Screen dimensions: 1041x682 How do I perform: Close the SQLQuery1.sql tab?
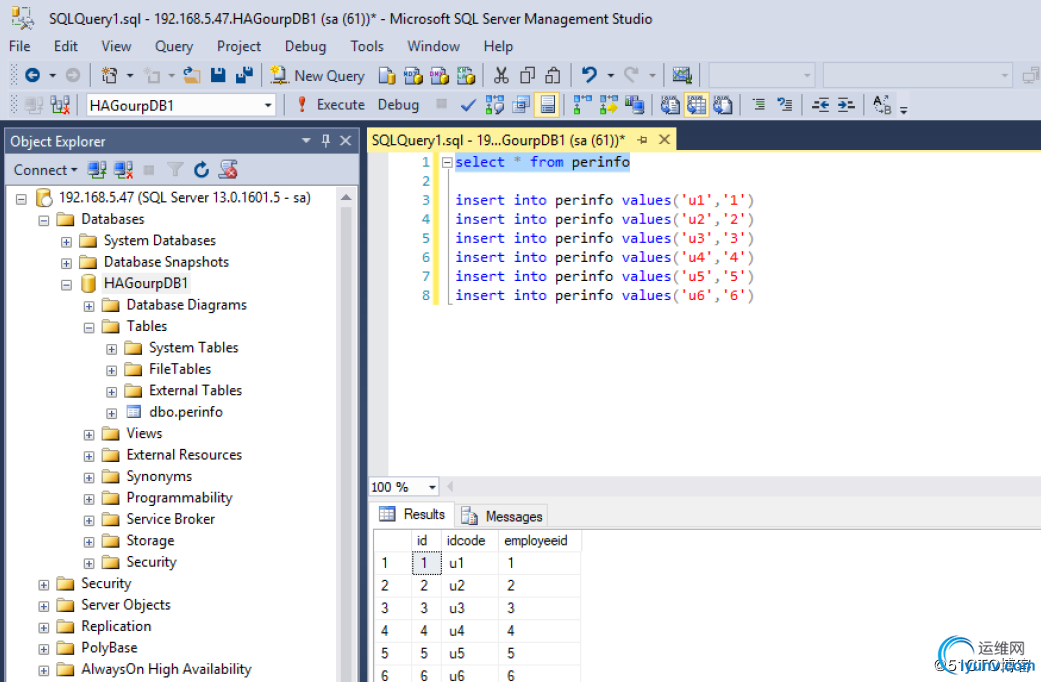point(664,139)
